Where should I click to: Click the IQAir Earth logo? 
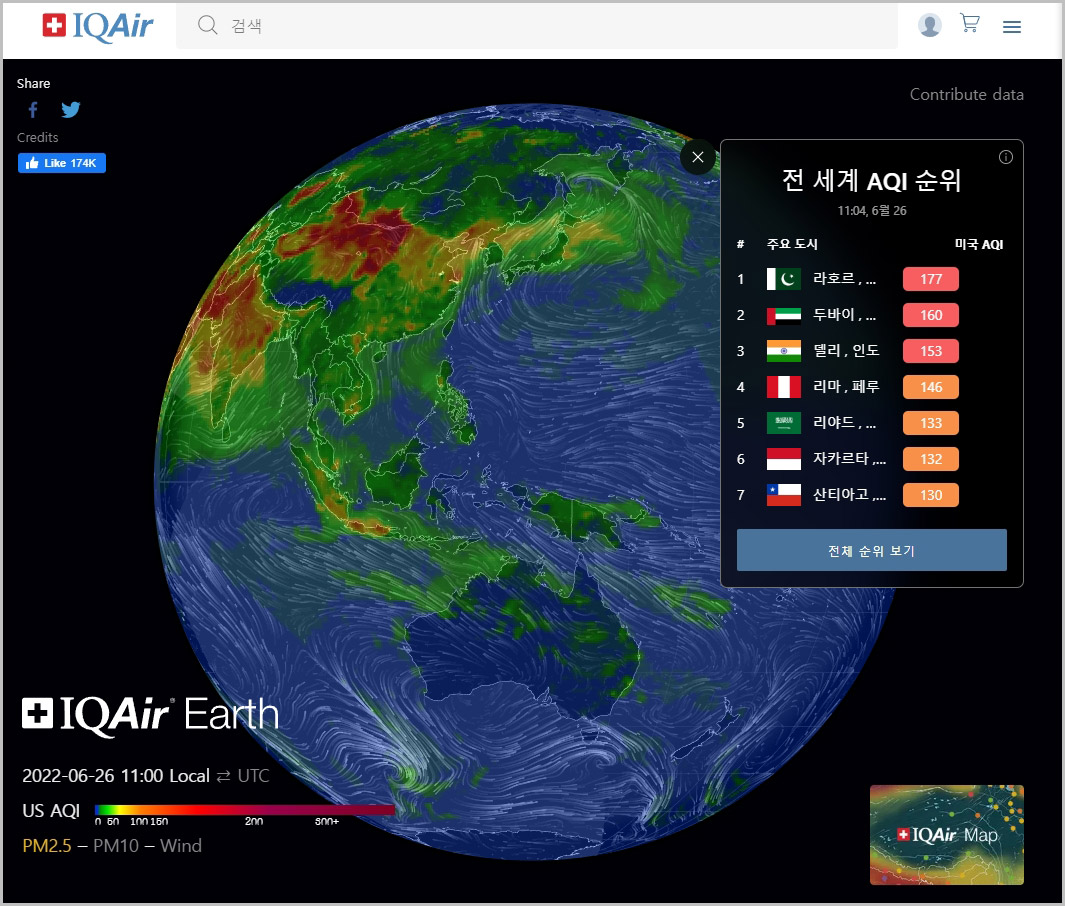coord(150,715)
